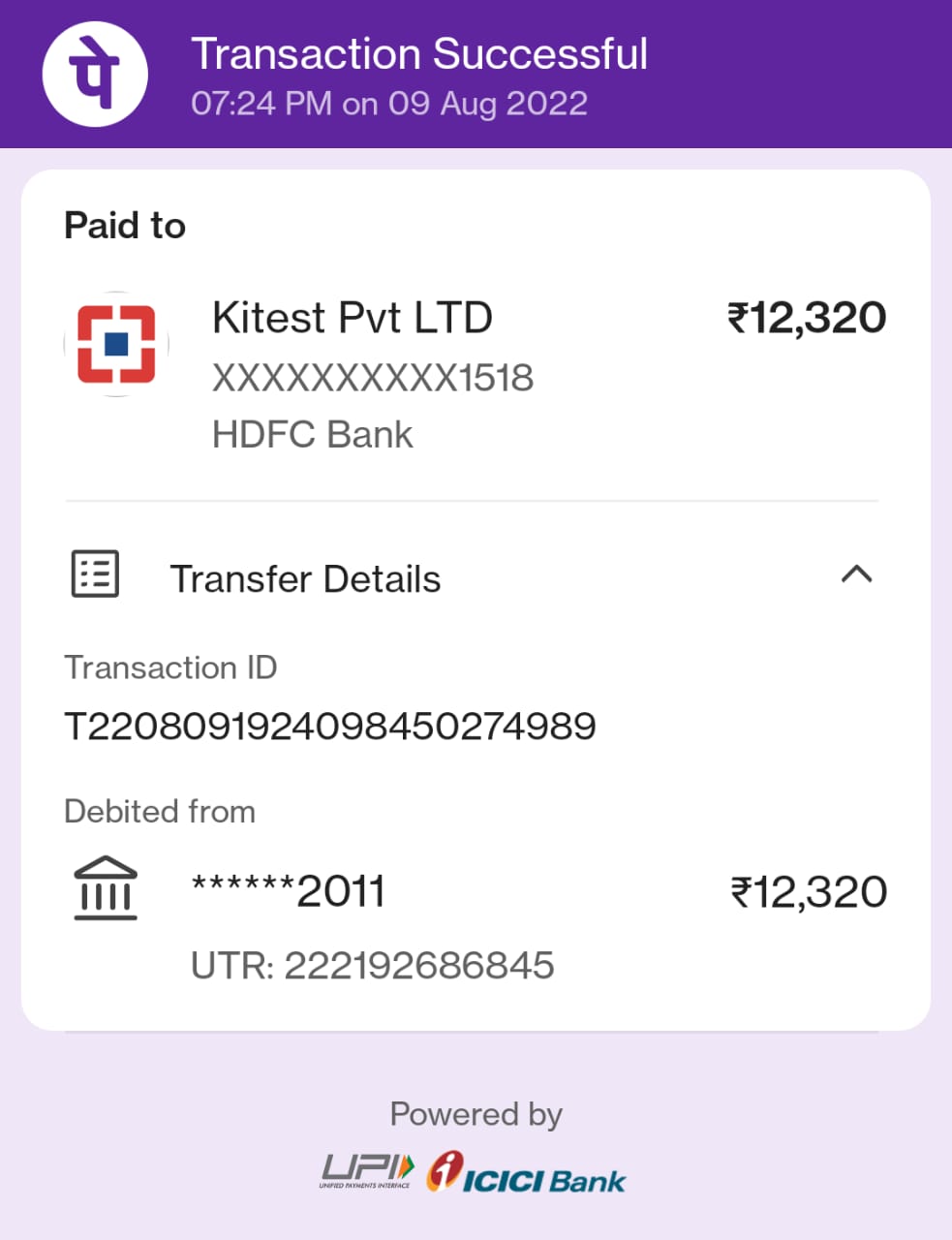
Task: Click the debited amount ₹12,320
Action: 809,892
